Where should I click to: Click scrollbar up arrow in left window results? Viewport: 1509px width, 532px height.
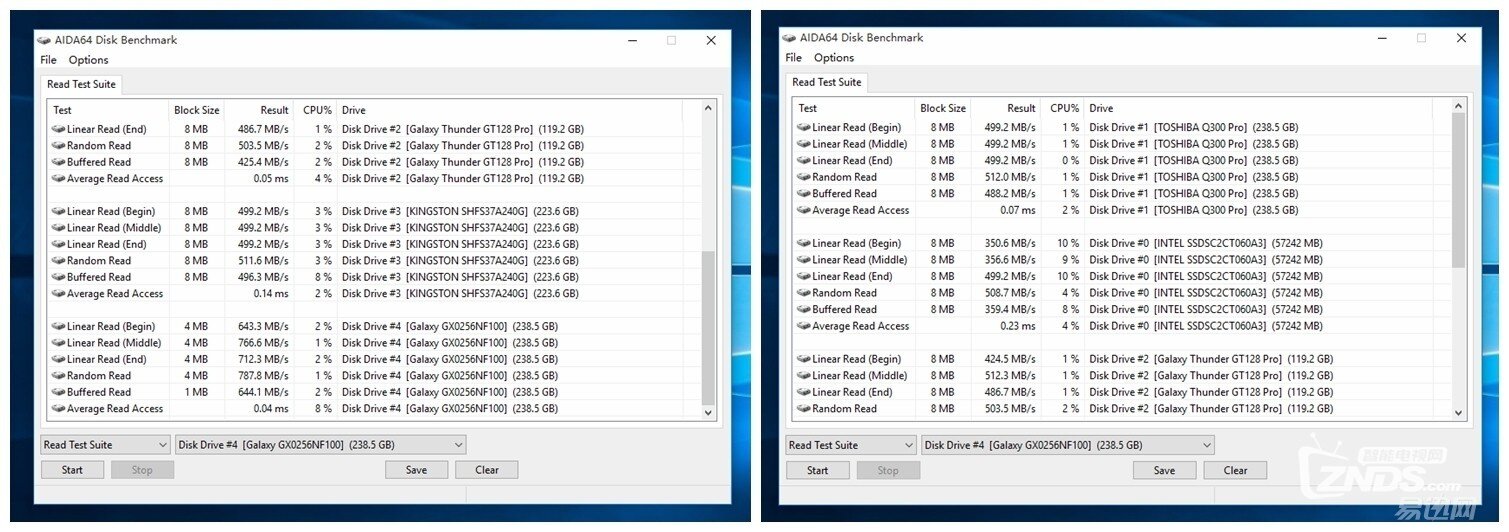click(x=709, y=108)
